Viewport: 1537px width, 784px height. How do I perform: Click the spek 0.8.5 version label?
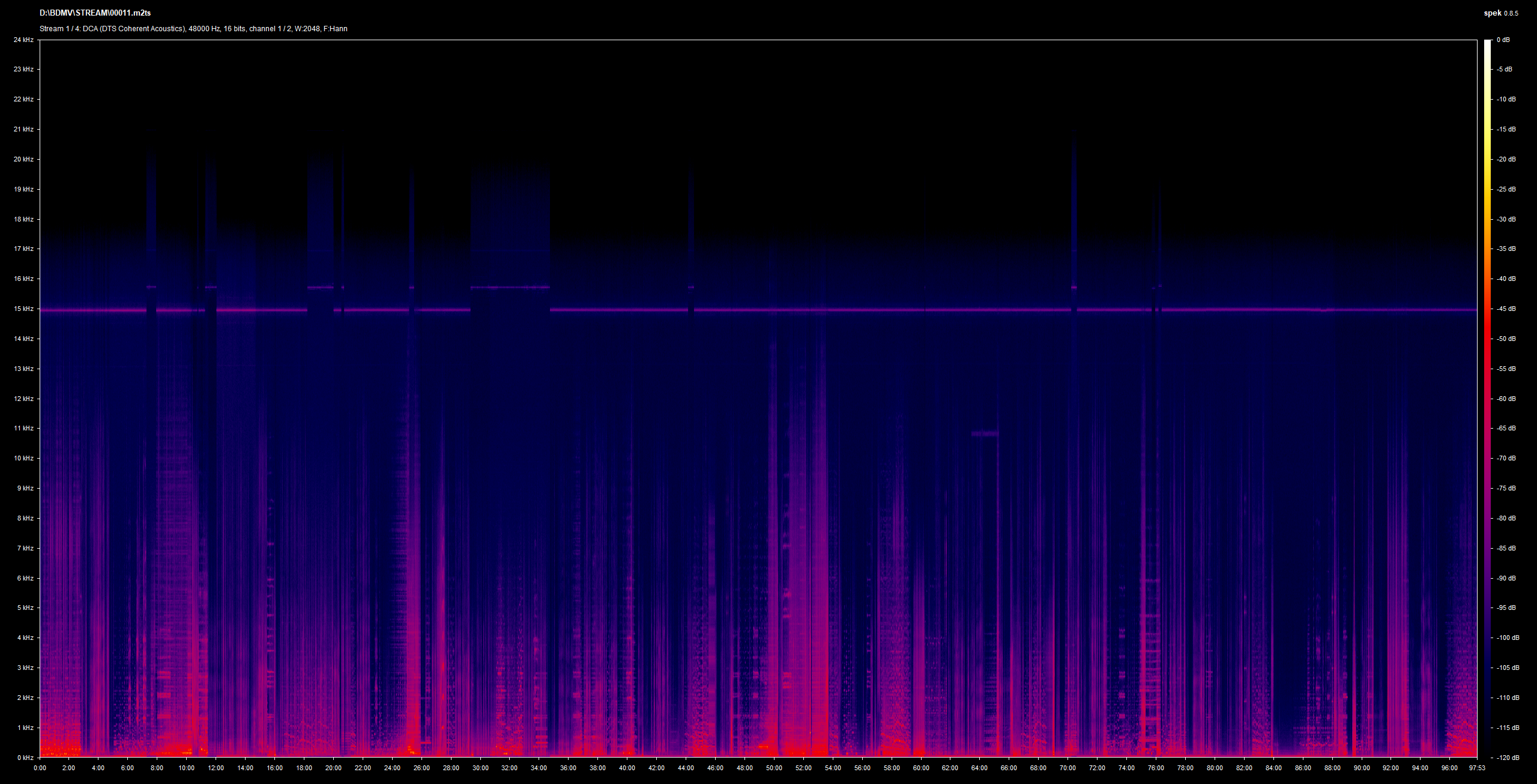click(1501, 13)
